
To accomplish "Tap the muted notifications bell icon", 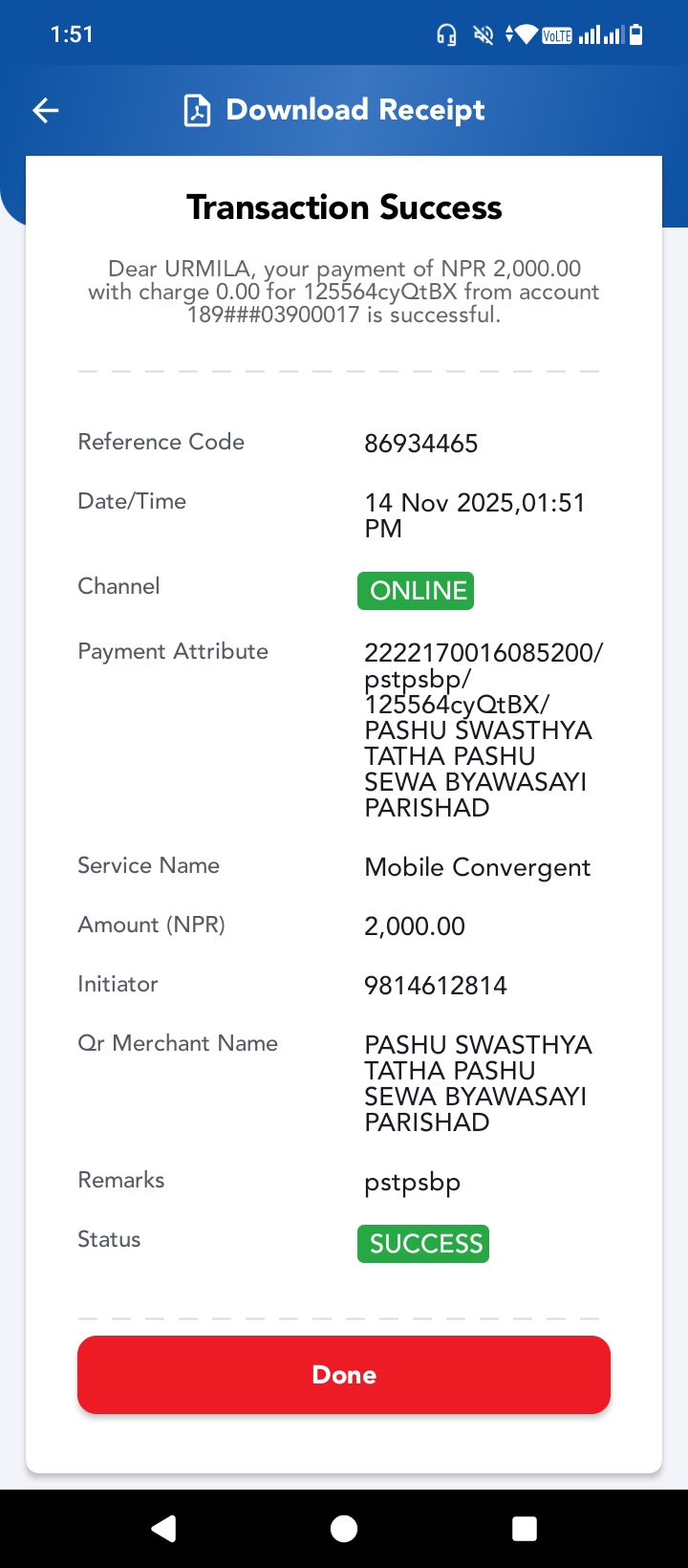I will [x=484, y=35].
